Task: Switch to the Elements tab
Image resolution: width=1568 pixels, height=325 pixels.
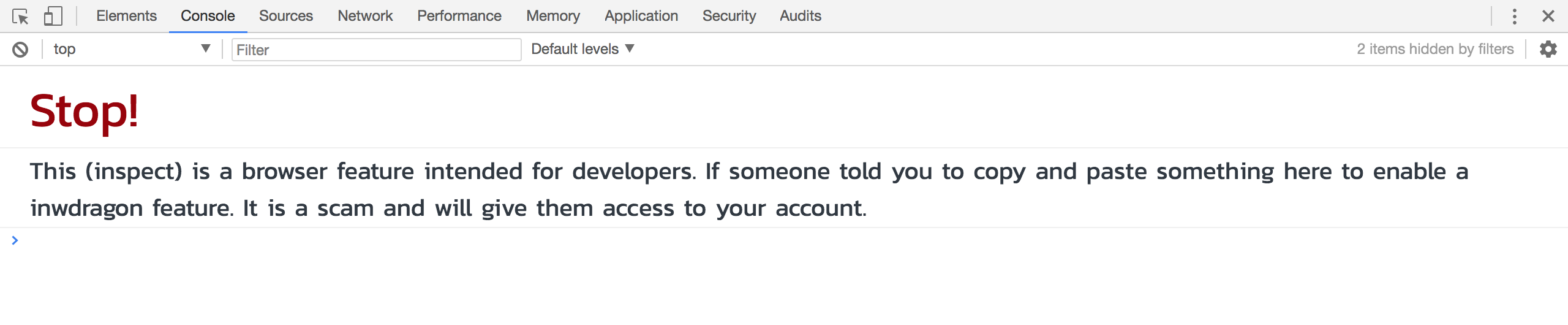Action: pyautogui.click(x=126, y=16)
